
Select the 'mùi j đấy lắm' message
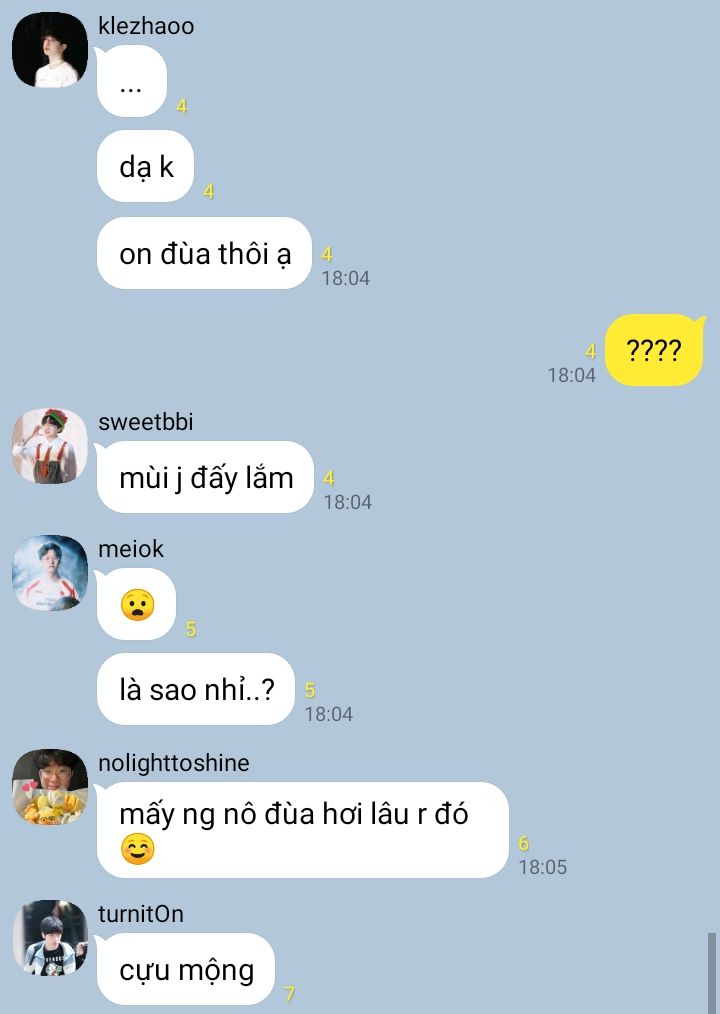[205, 477]
